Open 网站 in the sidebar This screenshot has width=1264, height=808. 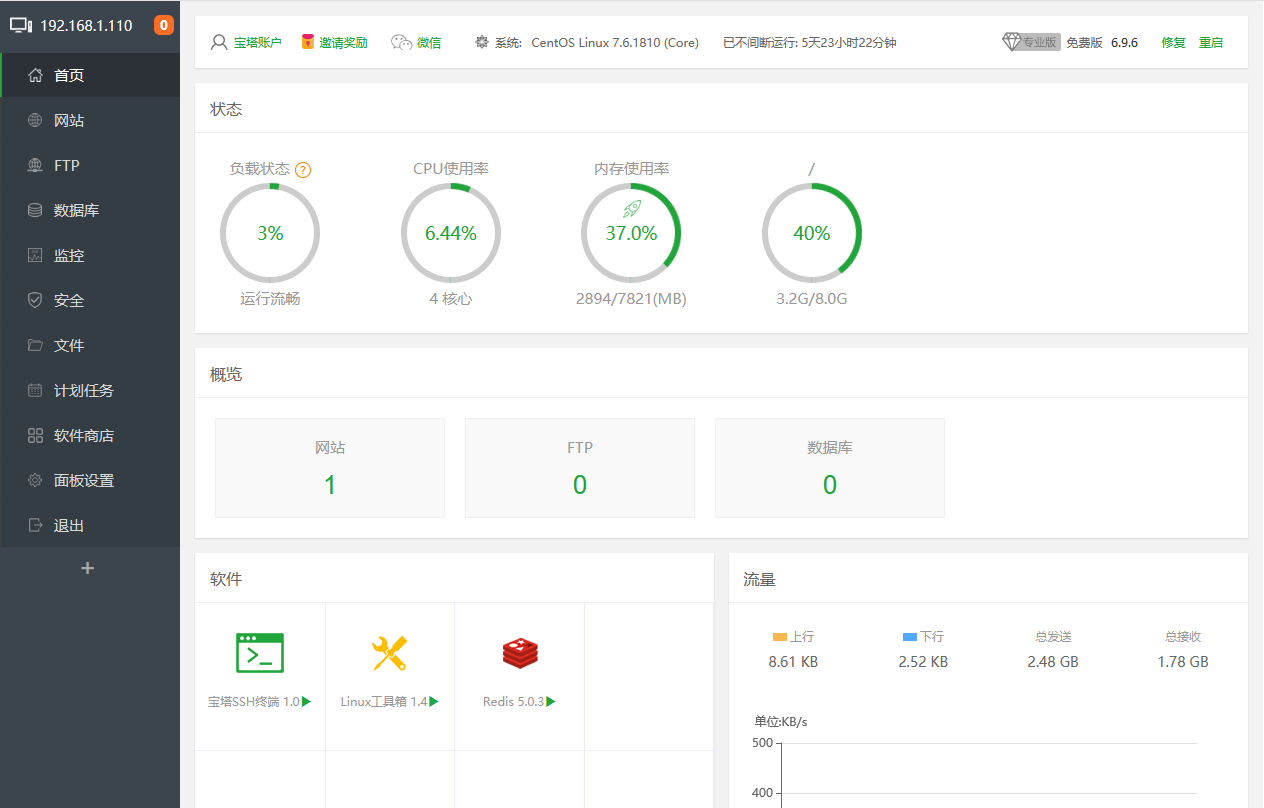69,120
